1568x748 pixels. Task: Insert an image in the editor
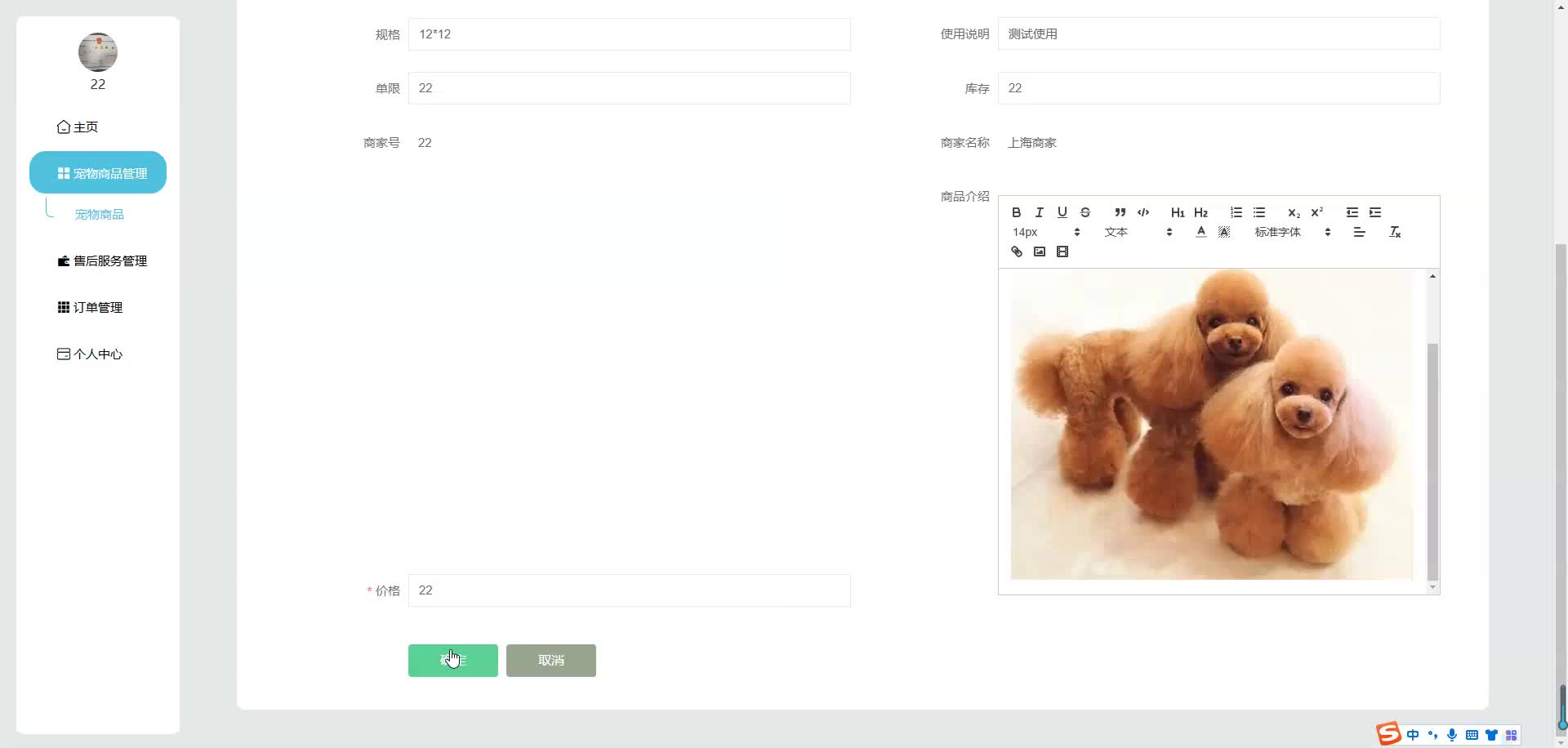1039,252
